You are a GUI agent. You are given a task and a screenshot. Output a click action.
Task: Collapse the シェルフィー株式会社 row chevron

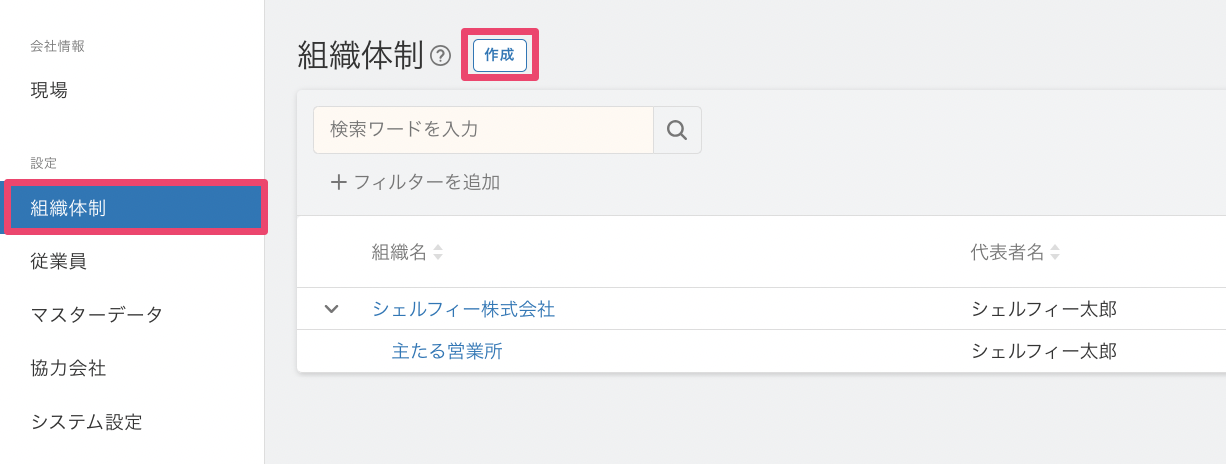click(332, 309)
